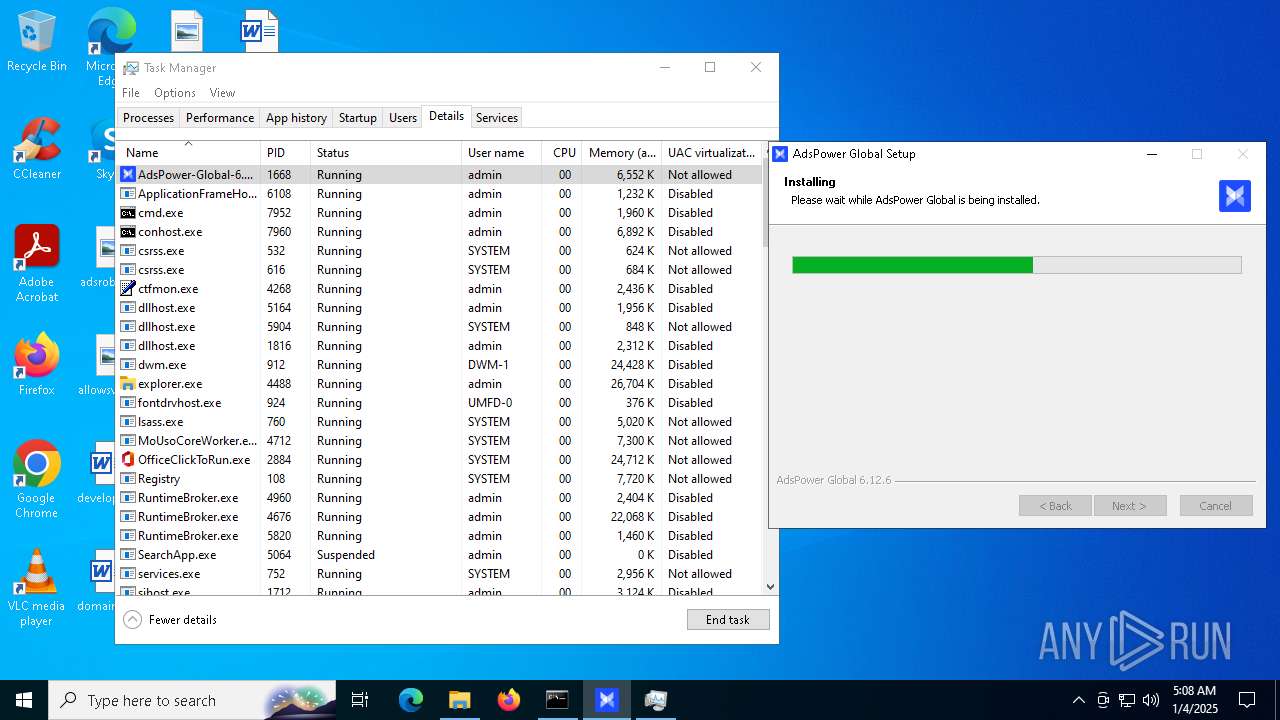Launch Firefox desktop shortcut

click(37, 365)
